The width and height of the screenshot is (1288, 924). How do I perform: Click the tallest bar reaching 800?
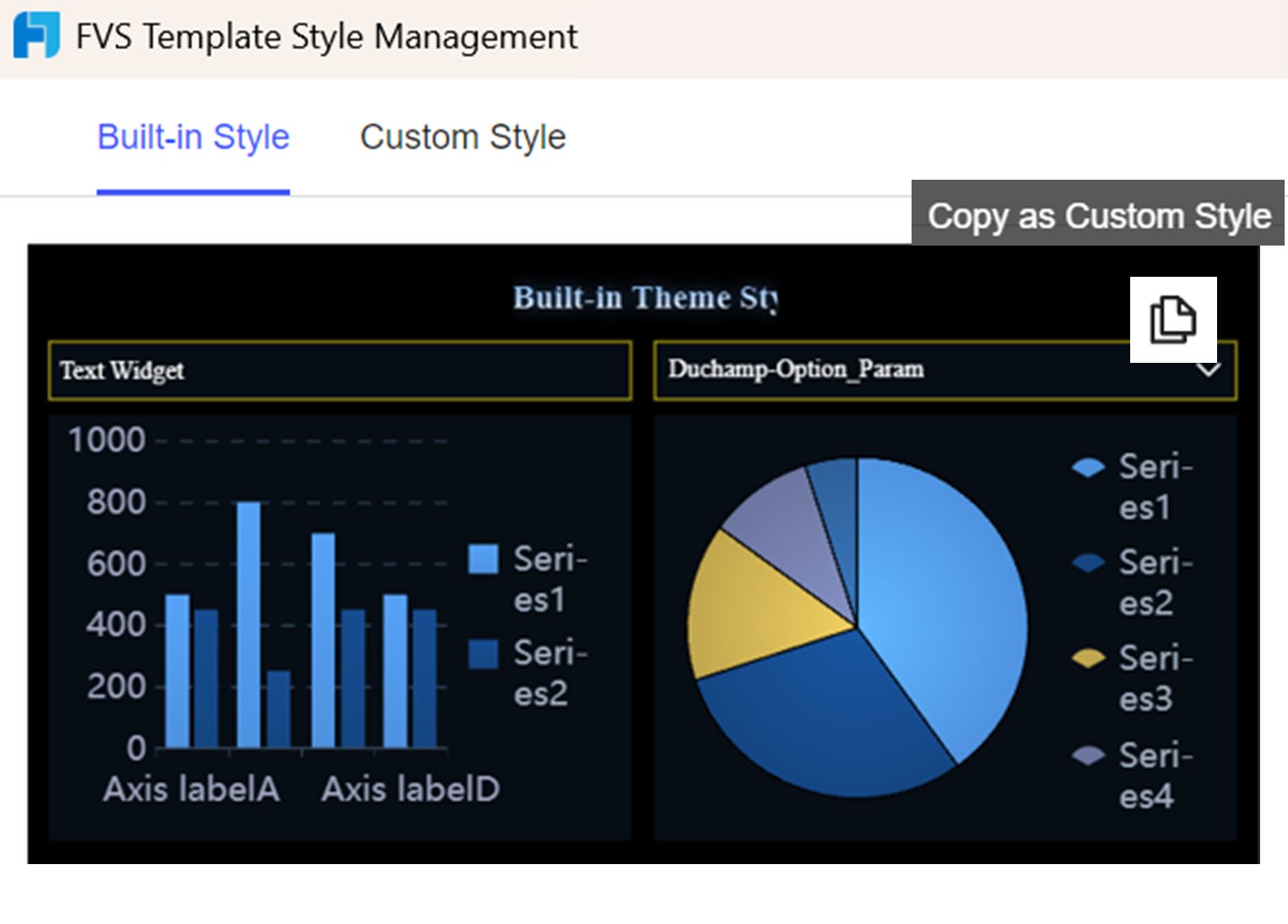249,624
